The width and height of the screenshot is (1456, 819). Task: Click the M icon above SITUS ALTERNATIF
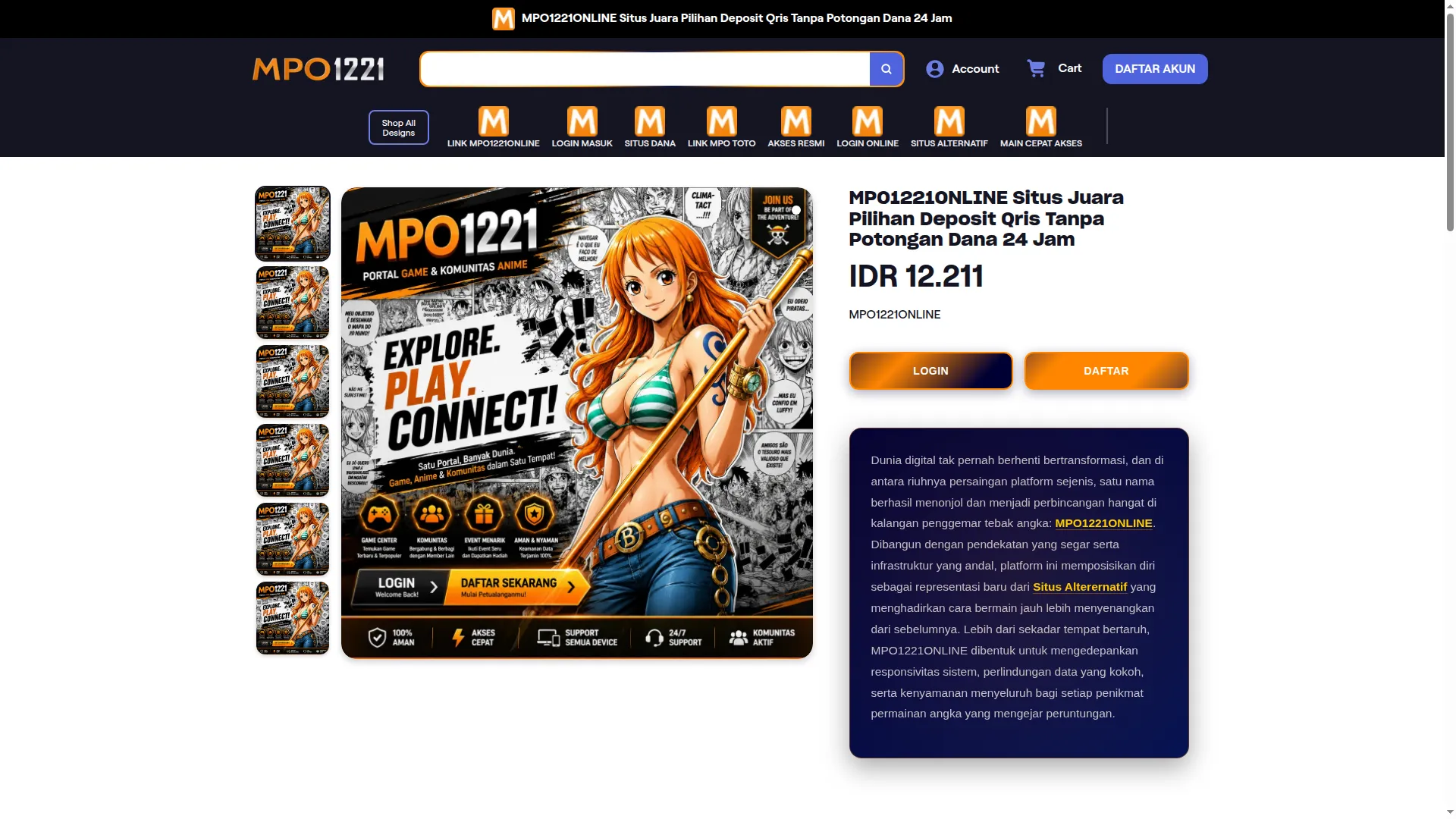pos(949,121)
